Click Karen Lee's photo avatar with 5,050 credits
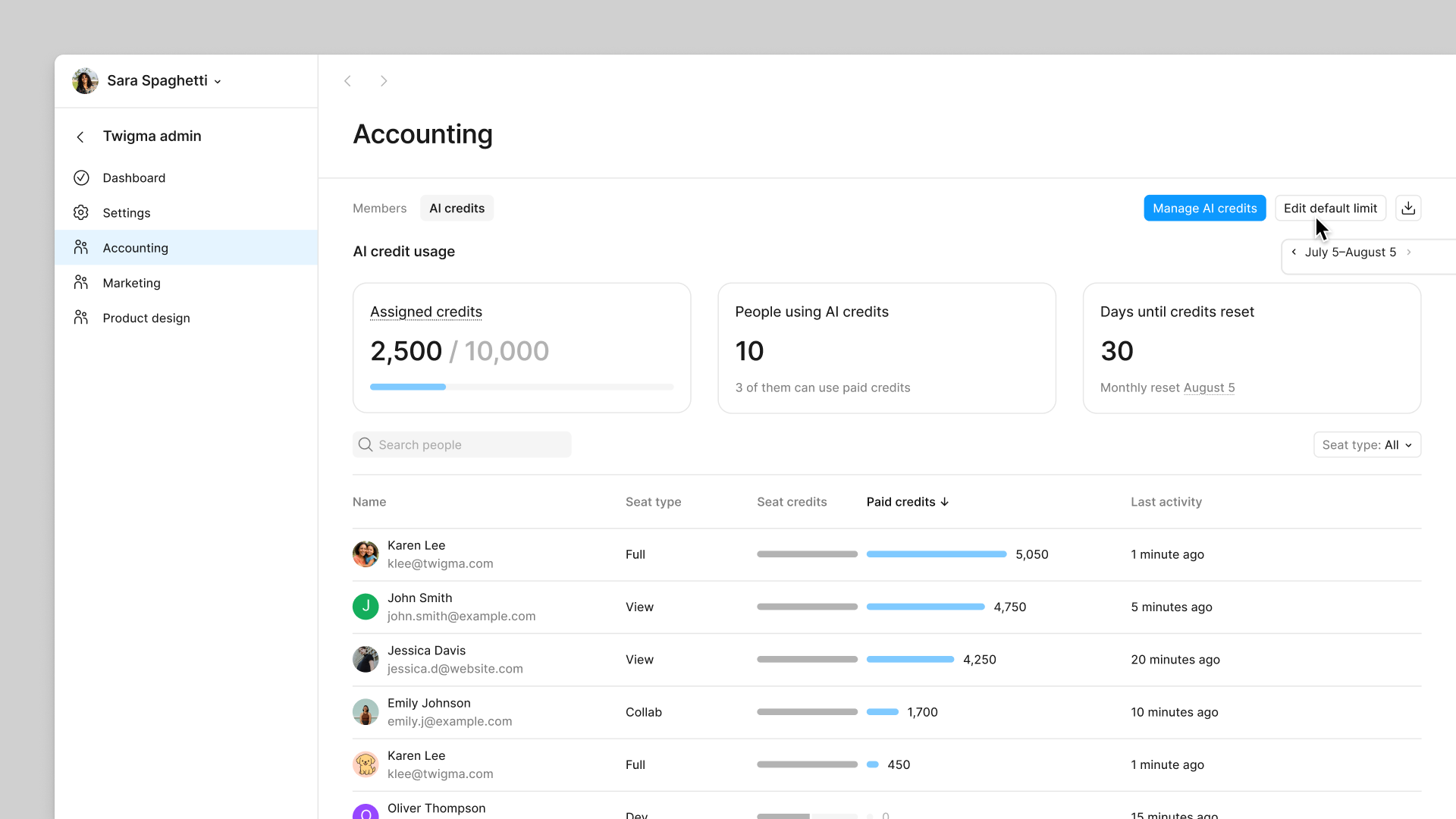Image resolution: width=1456 pixels, height=819 pixels. click(x=366, y=554)
